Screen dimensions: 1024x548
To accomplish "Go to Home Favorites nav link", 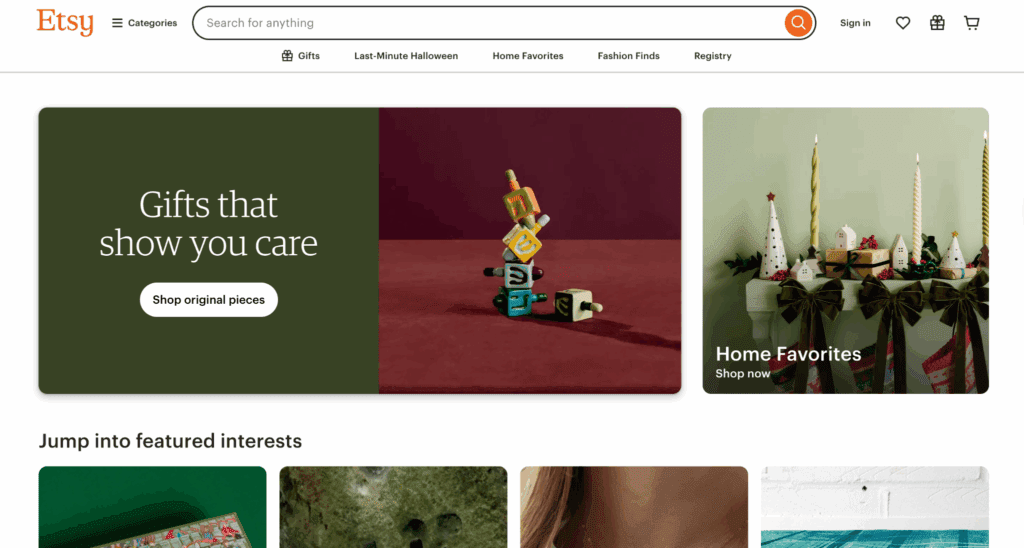I will coord(528,56).
